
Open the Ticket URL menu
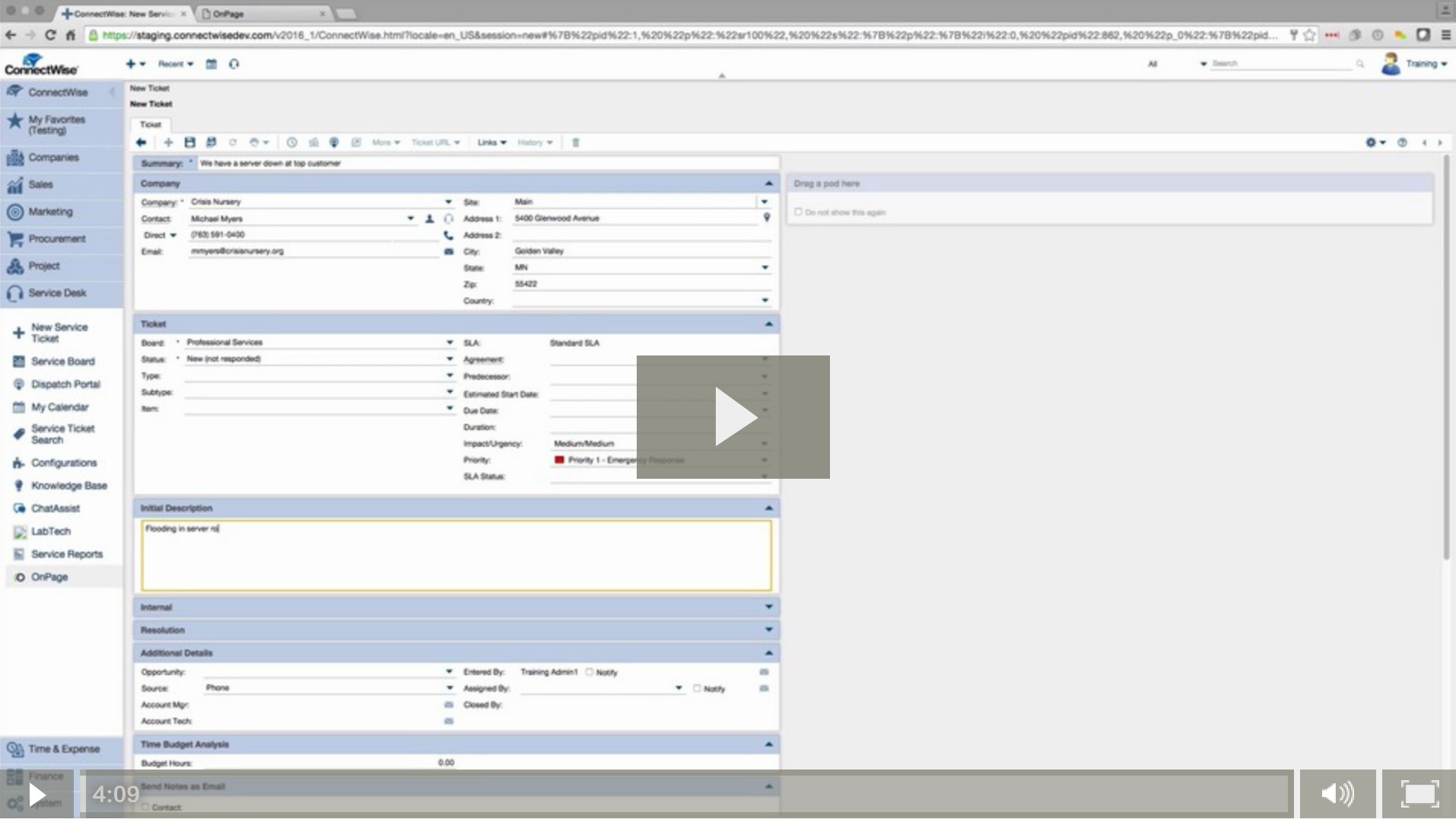tap(435, 142)
